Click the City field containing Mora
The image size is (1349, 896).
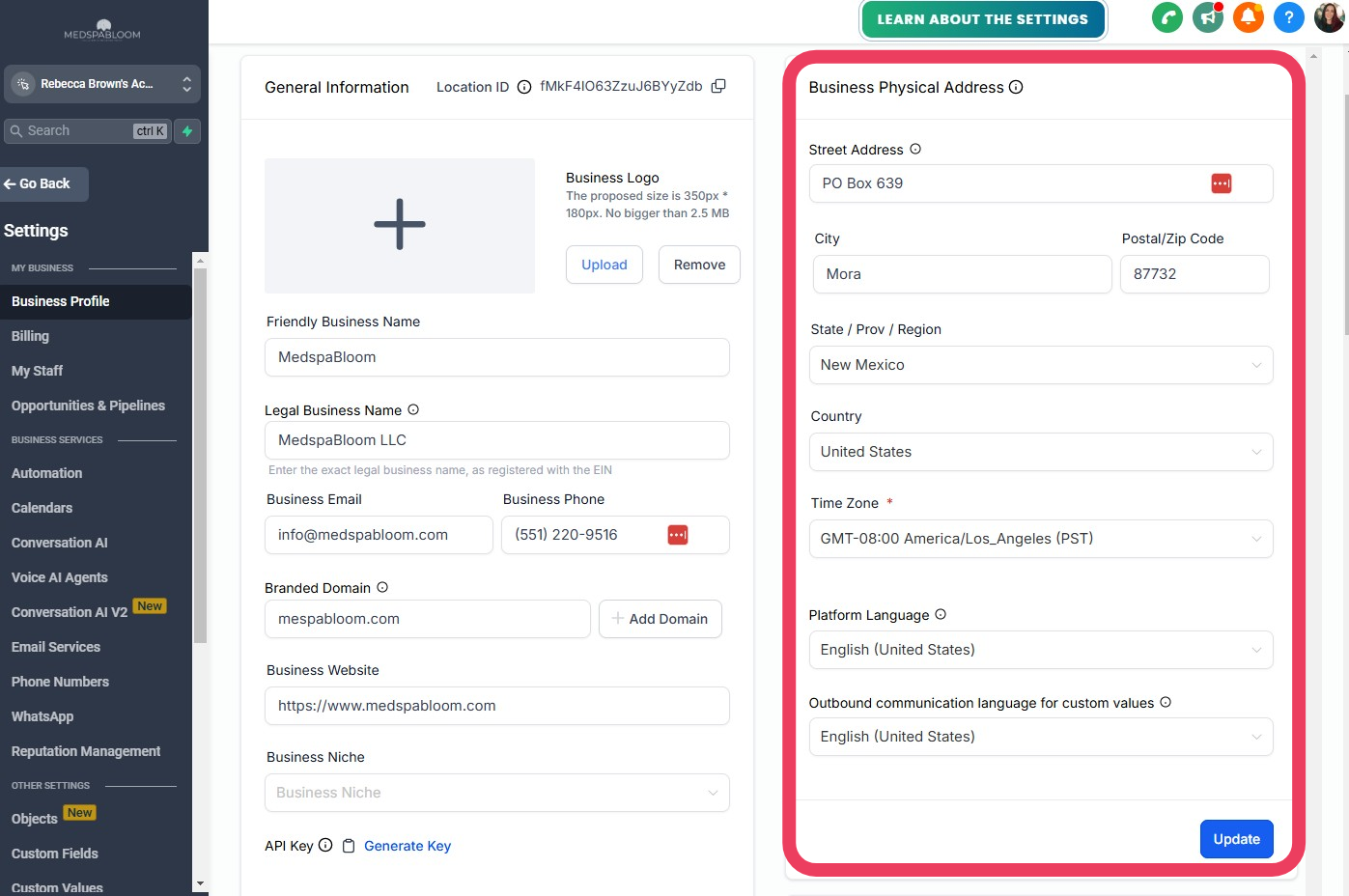pos(963,274)
